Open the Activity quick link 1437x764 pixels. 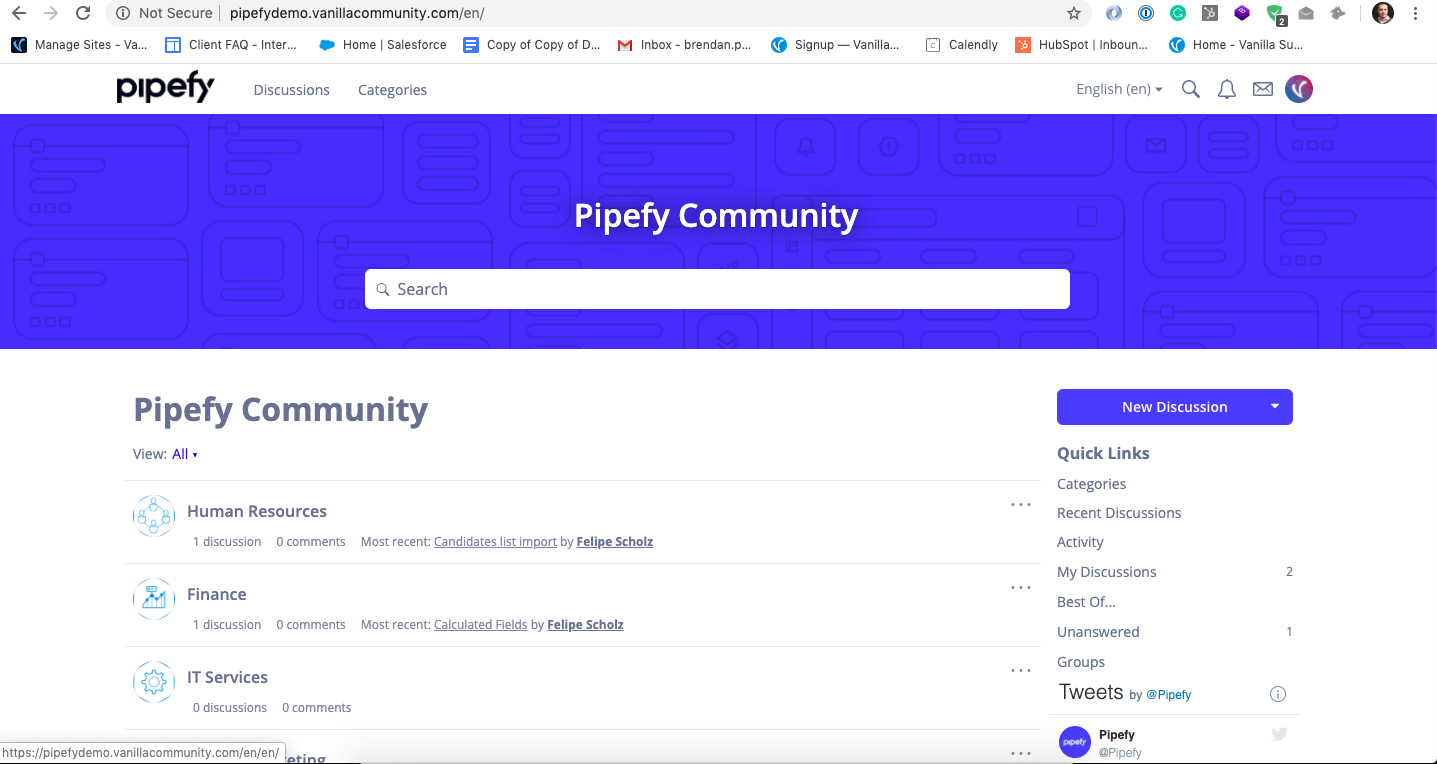tap(1080, 542)
